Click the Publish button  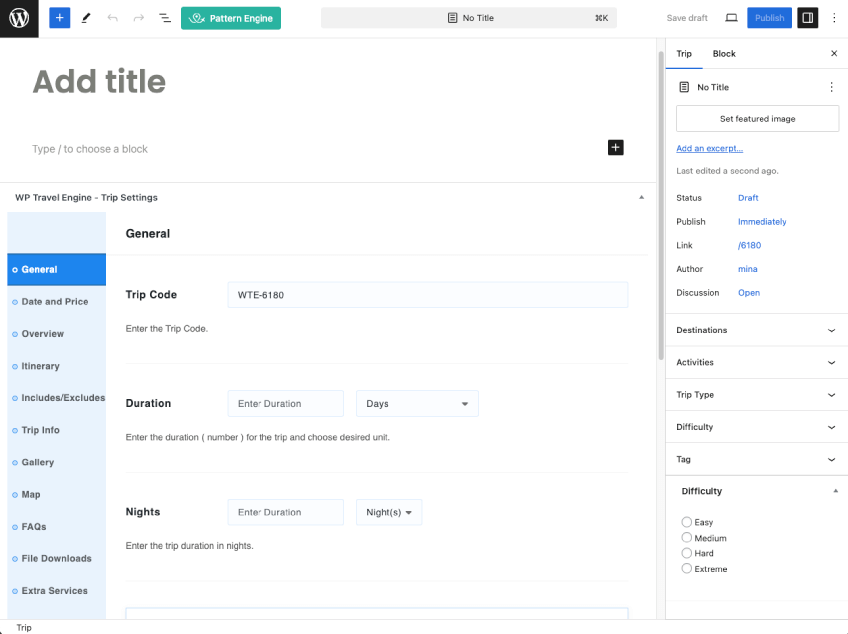[x=769, y=18]
